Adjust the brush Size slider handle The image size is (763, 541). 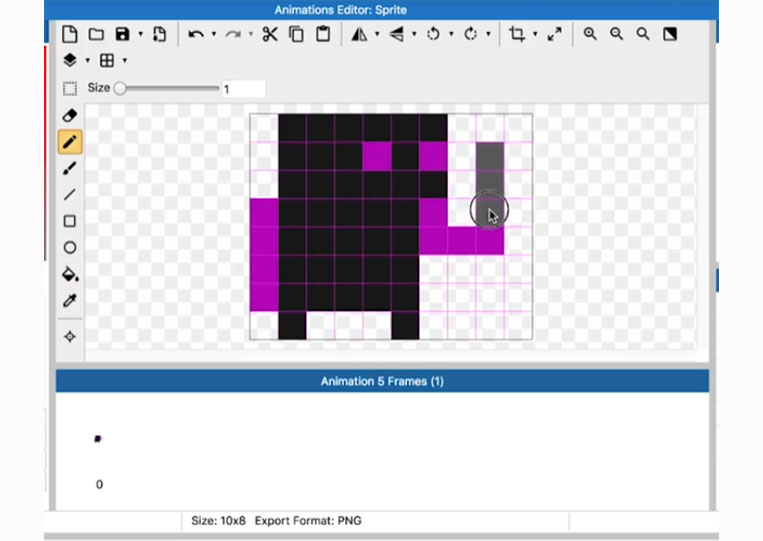(x=120, y=88)
